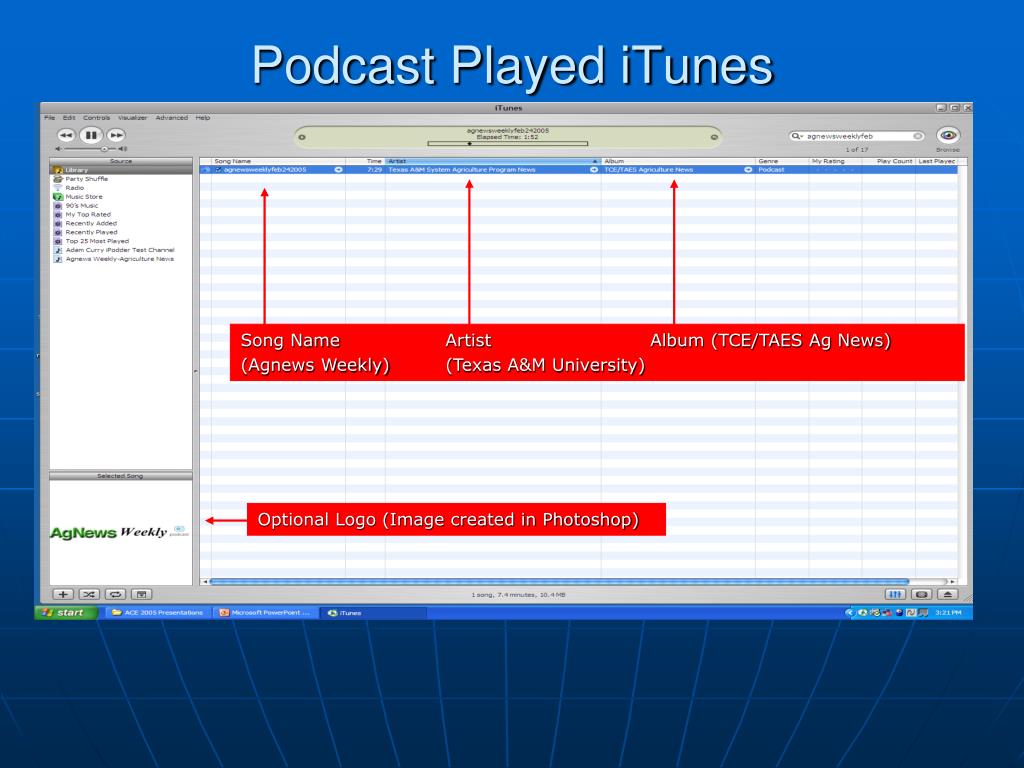Click in the search field agnewsweeklyfeb
1024x768 pixels.
click(x=858, y=136)
